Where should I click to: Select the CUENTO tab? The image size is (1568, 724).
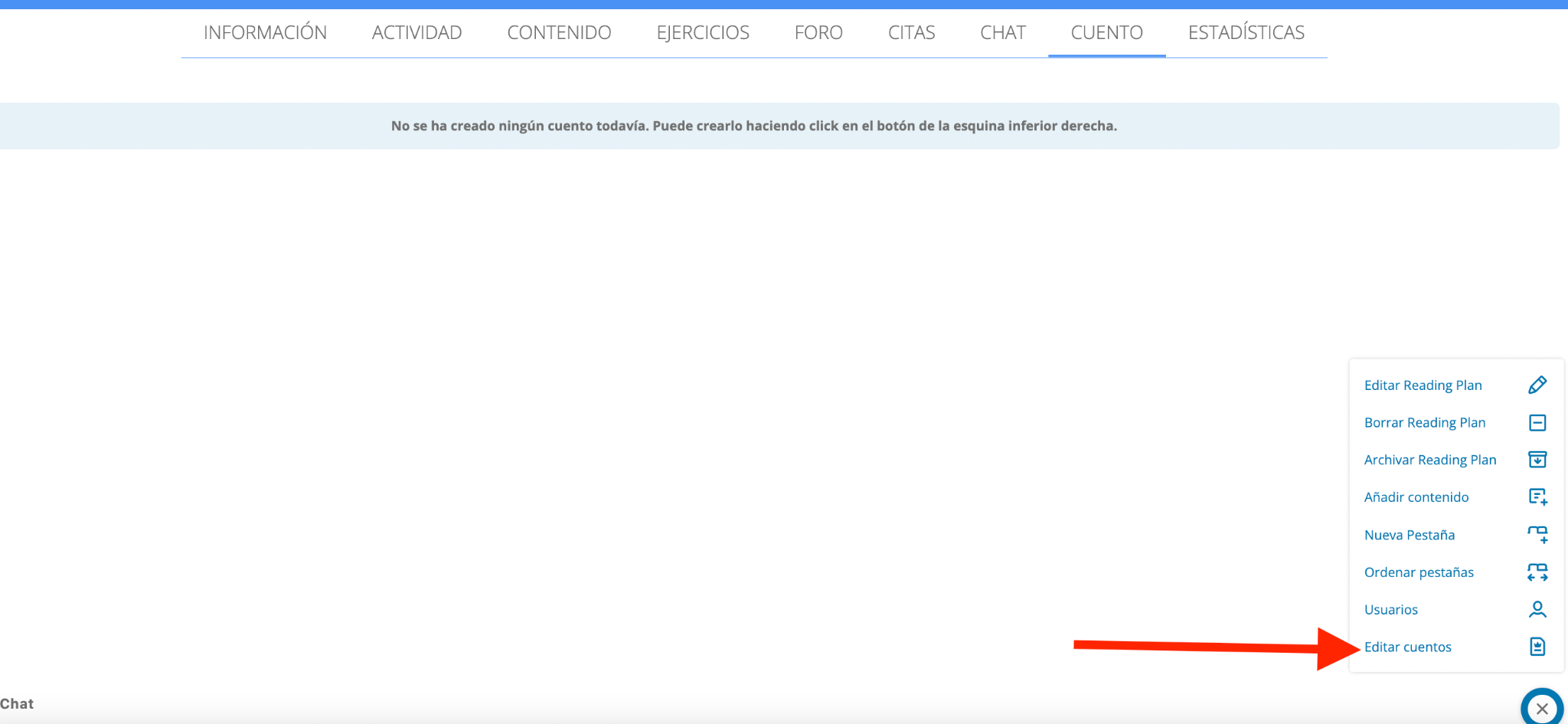pyautogui.click(x=1107, y=32)
